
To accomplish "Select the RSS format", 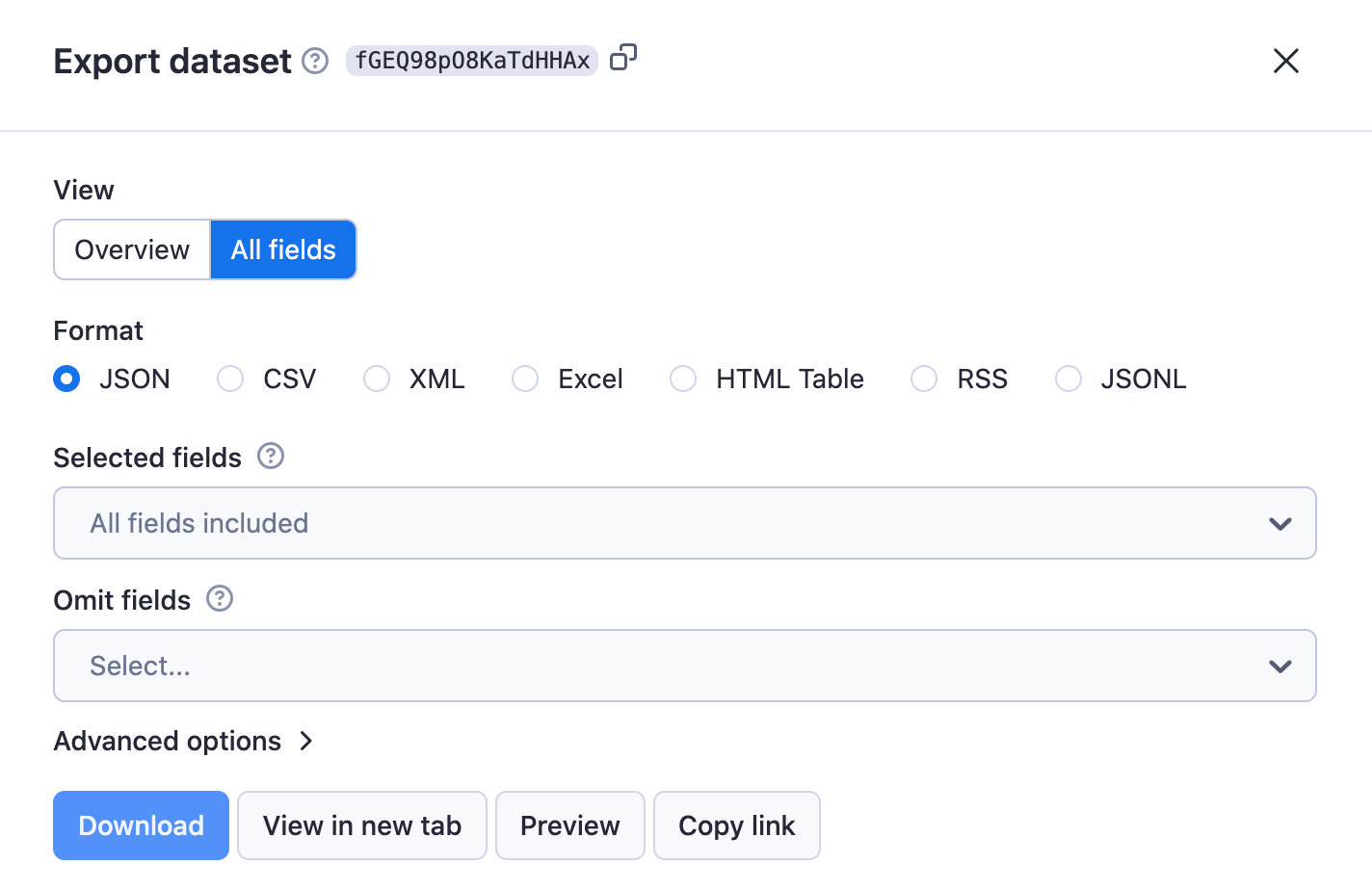I will (x=924, y=379).
